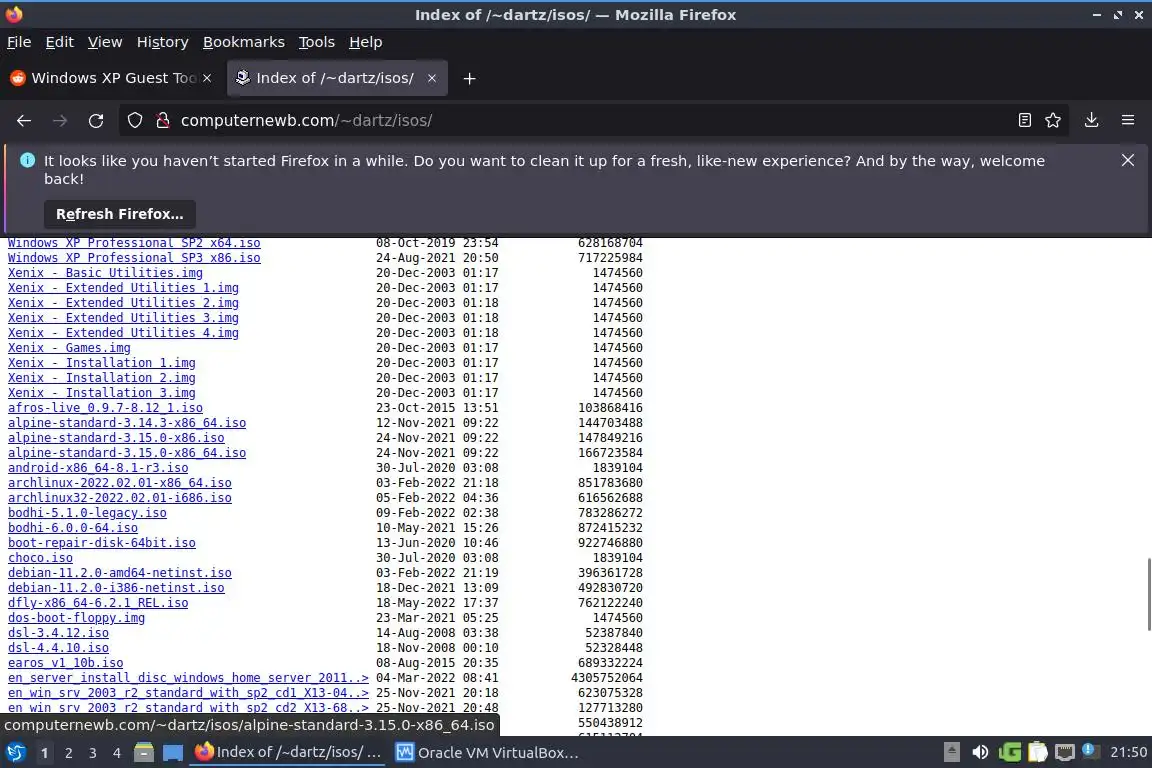Open the LXQt start menu
Viewport: 1152px width, 768px height.
15,753
